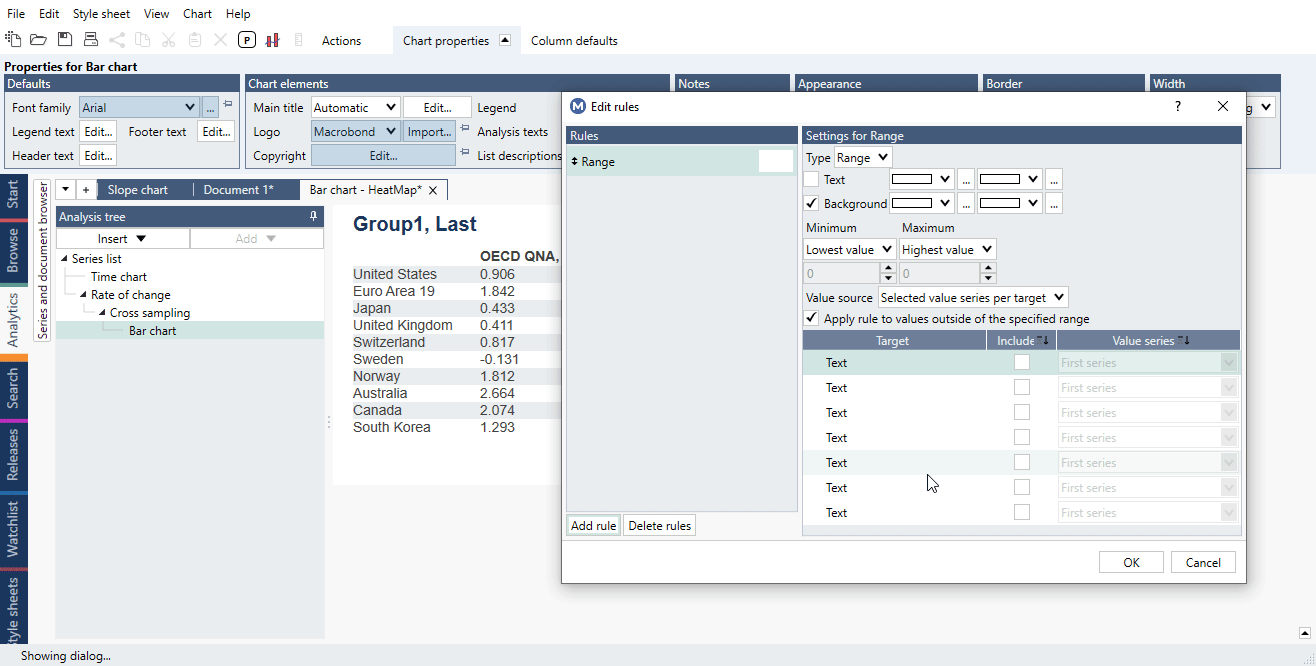Click the Edit rules help question mark
Screen dimensions: 1316x666
(1178, 106)
